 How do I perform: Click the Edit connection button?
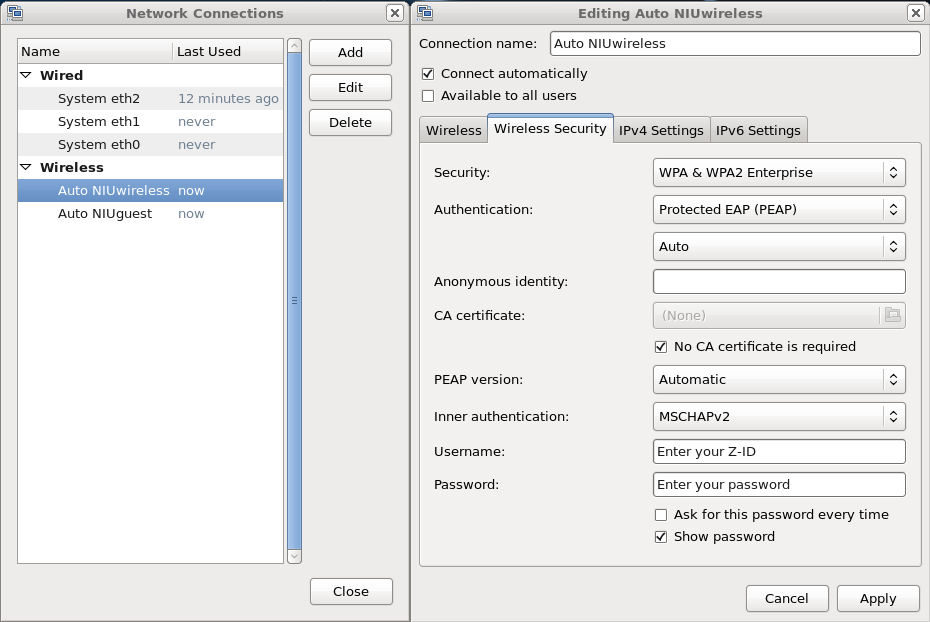pos(350,88)
